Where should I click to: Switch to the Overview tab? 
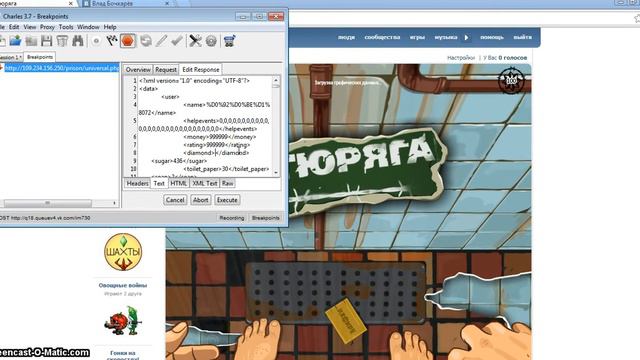[138, 69]
